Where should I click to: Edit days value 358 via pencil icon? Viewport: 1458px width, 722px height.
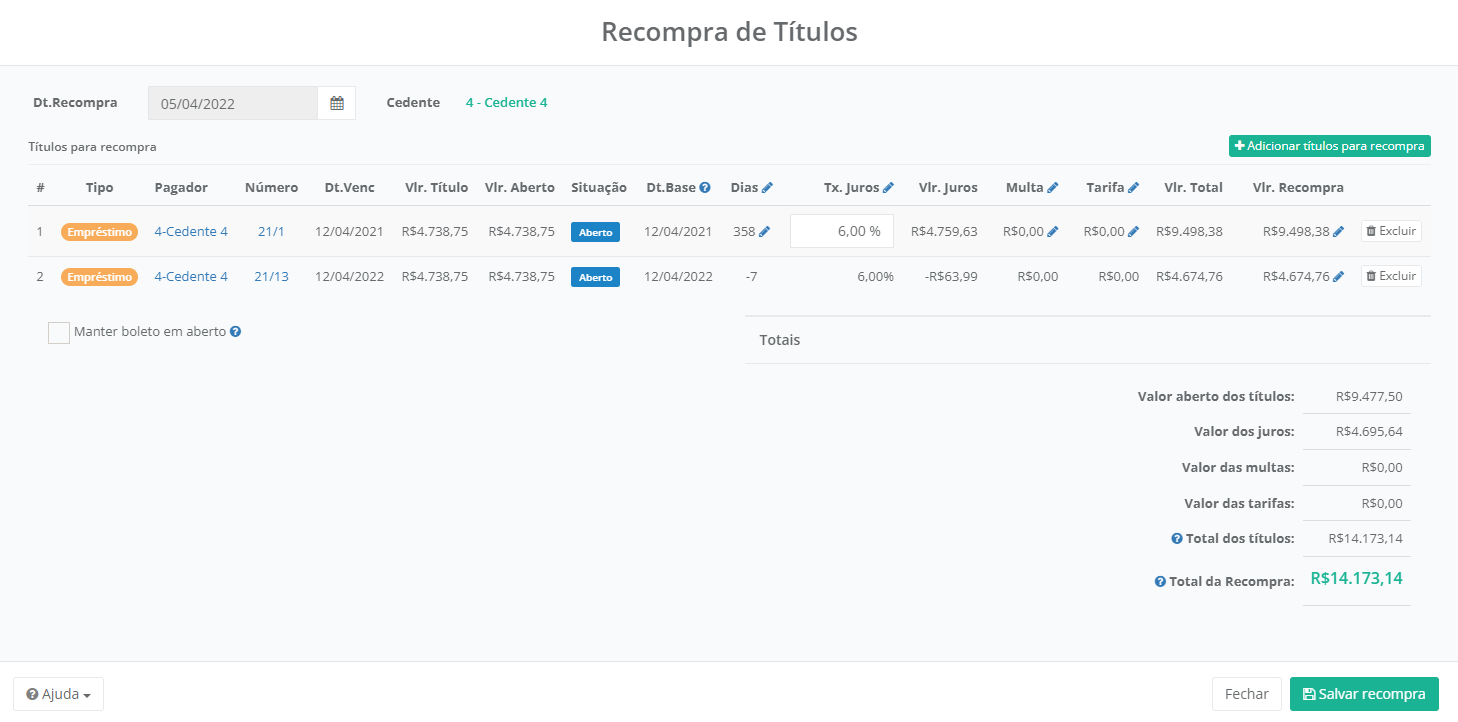[x=765, y=232]
